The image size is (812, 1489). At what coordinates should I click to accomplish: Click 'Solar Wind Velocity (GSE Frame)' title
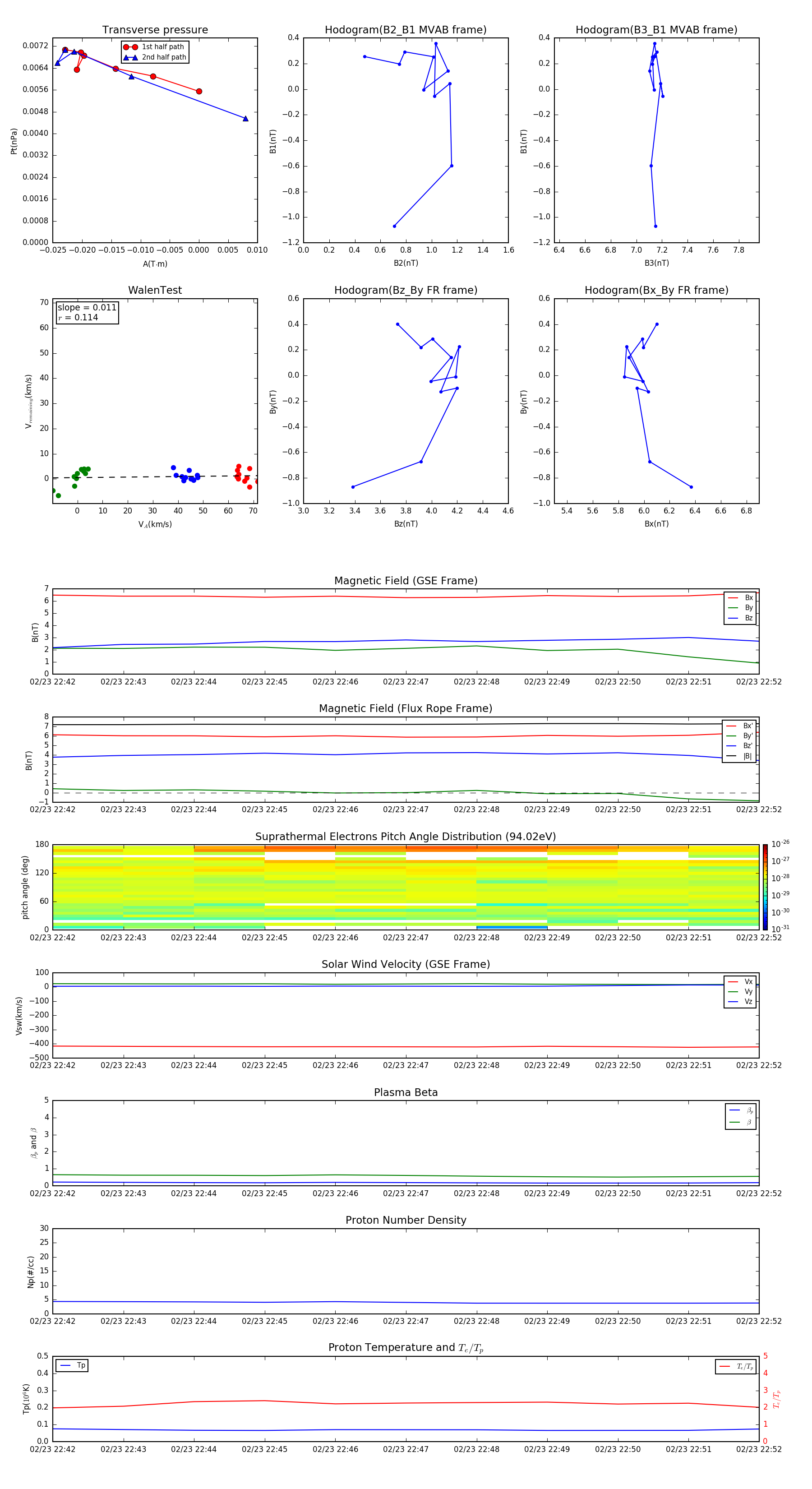click(x=406, y=965)
